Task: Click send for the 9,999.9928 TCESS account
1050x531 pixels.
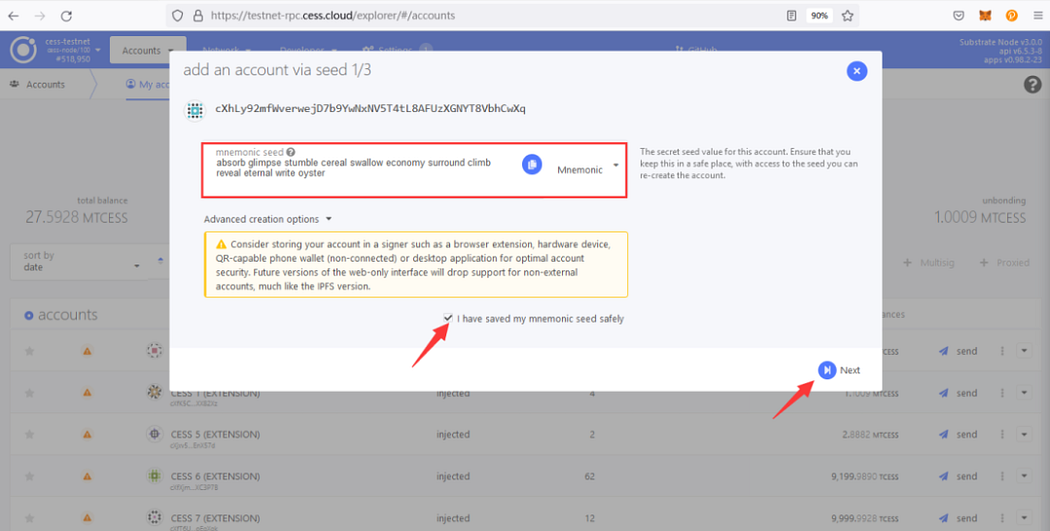Action: click(x=958, y=518)
